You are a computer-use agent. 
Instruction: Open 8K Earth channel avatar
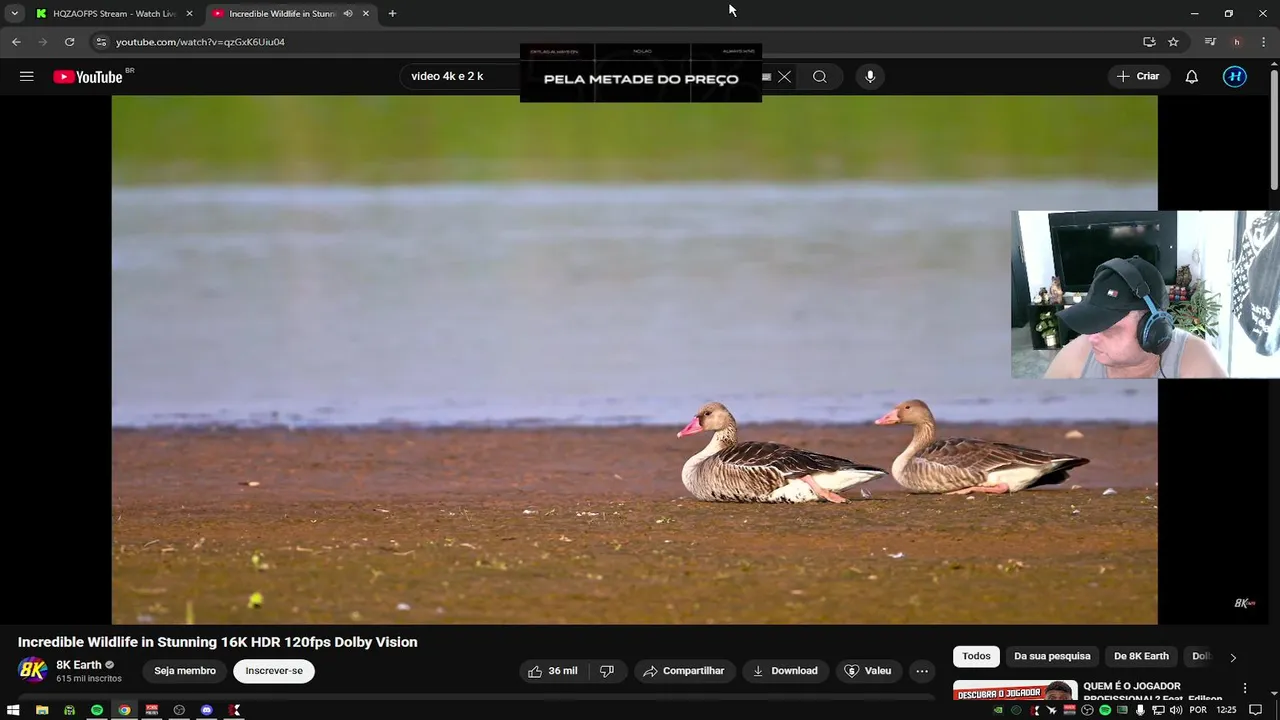[33, 671]
